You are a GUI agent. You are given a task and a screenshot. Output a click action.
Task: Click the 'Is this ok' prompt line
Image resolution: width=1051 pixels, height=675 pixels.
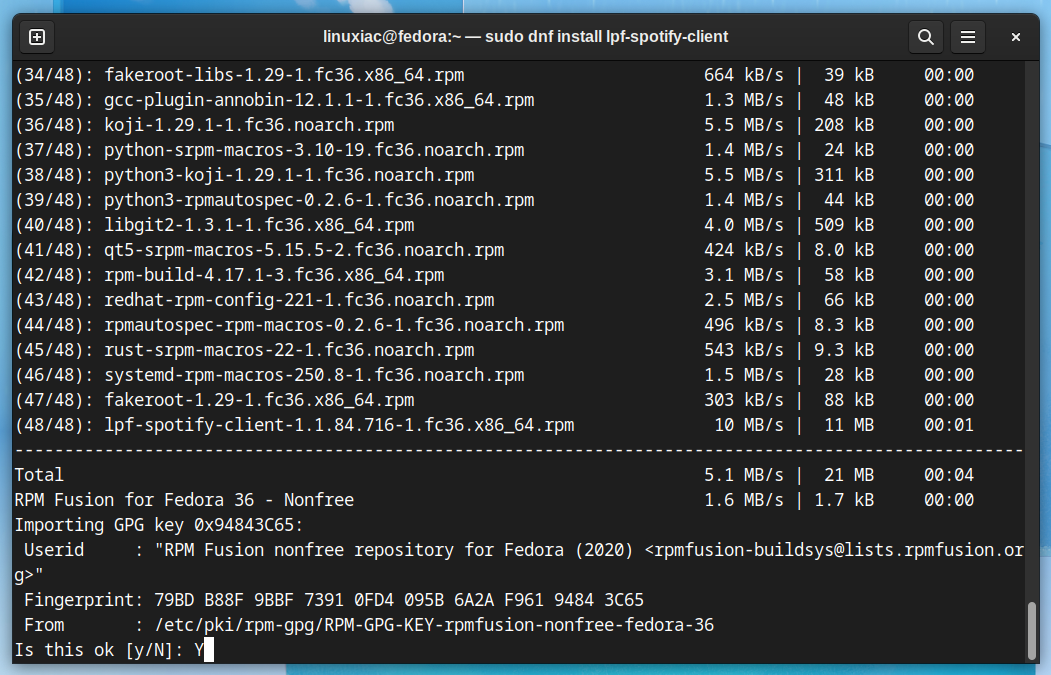click(x=114, y=650)
